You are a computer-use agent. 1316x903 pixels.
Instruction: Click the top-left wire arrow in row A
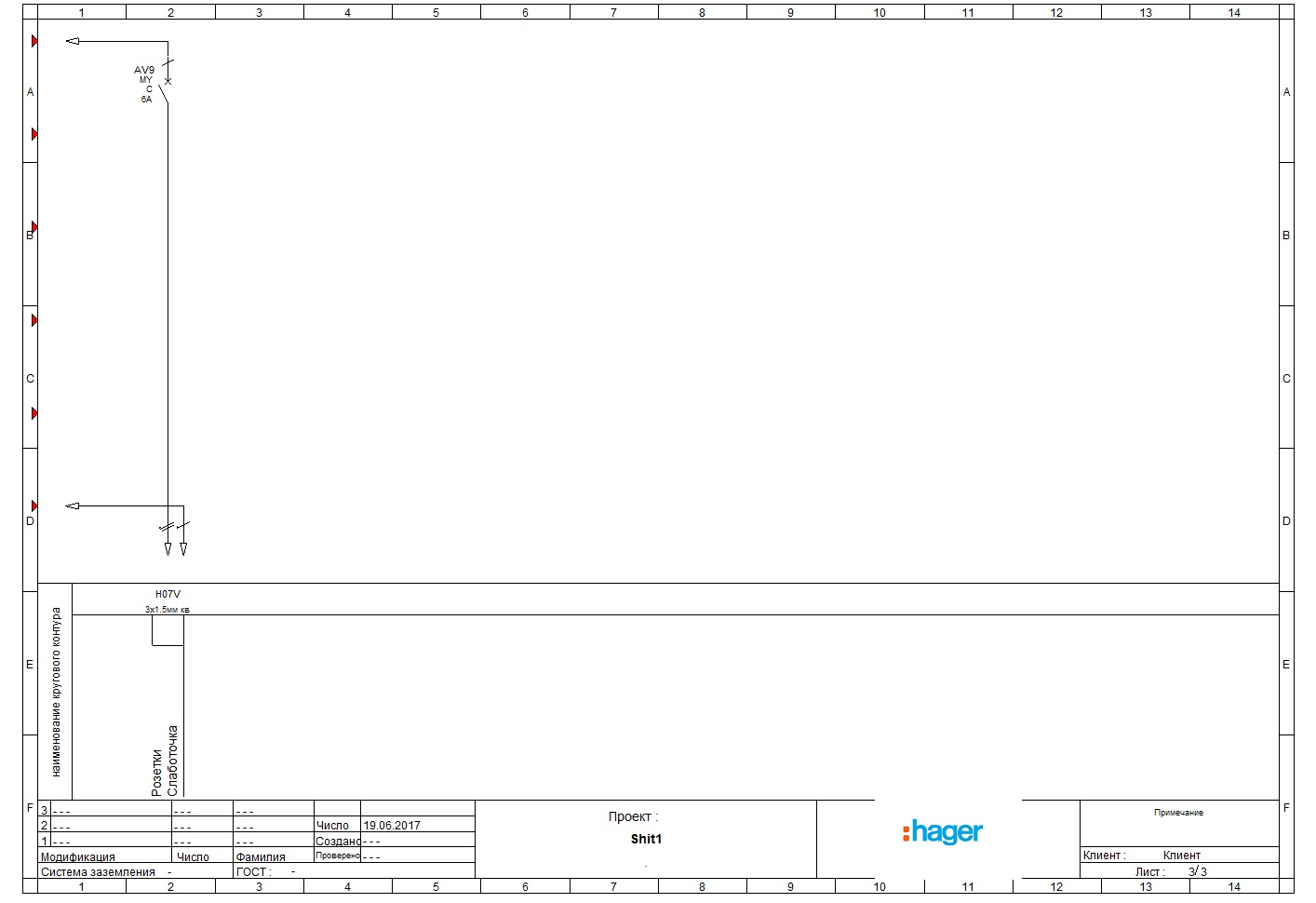[x=73, y=41]
